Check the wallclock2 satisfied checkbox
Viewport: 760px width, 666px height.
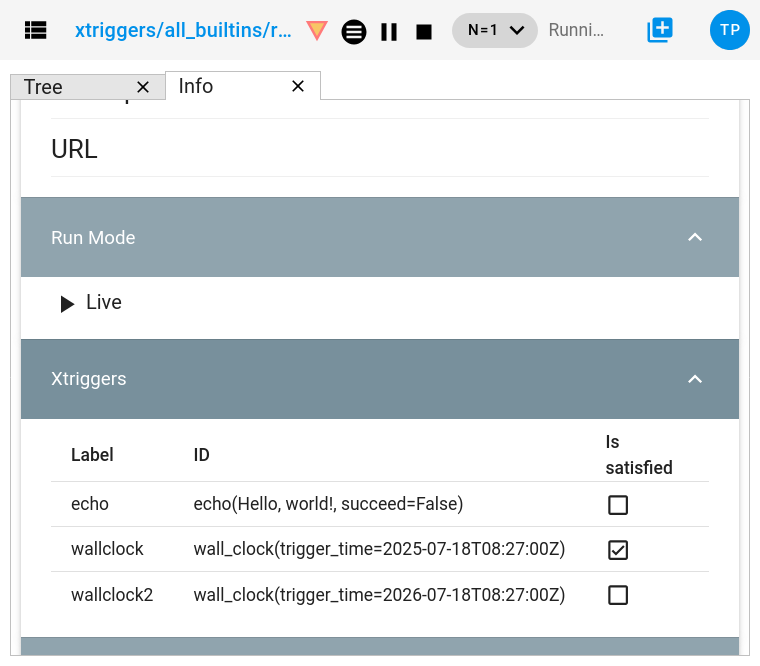coord(618,595)
